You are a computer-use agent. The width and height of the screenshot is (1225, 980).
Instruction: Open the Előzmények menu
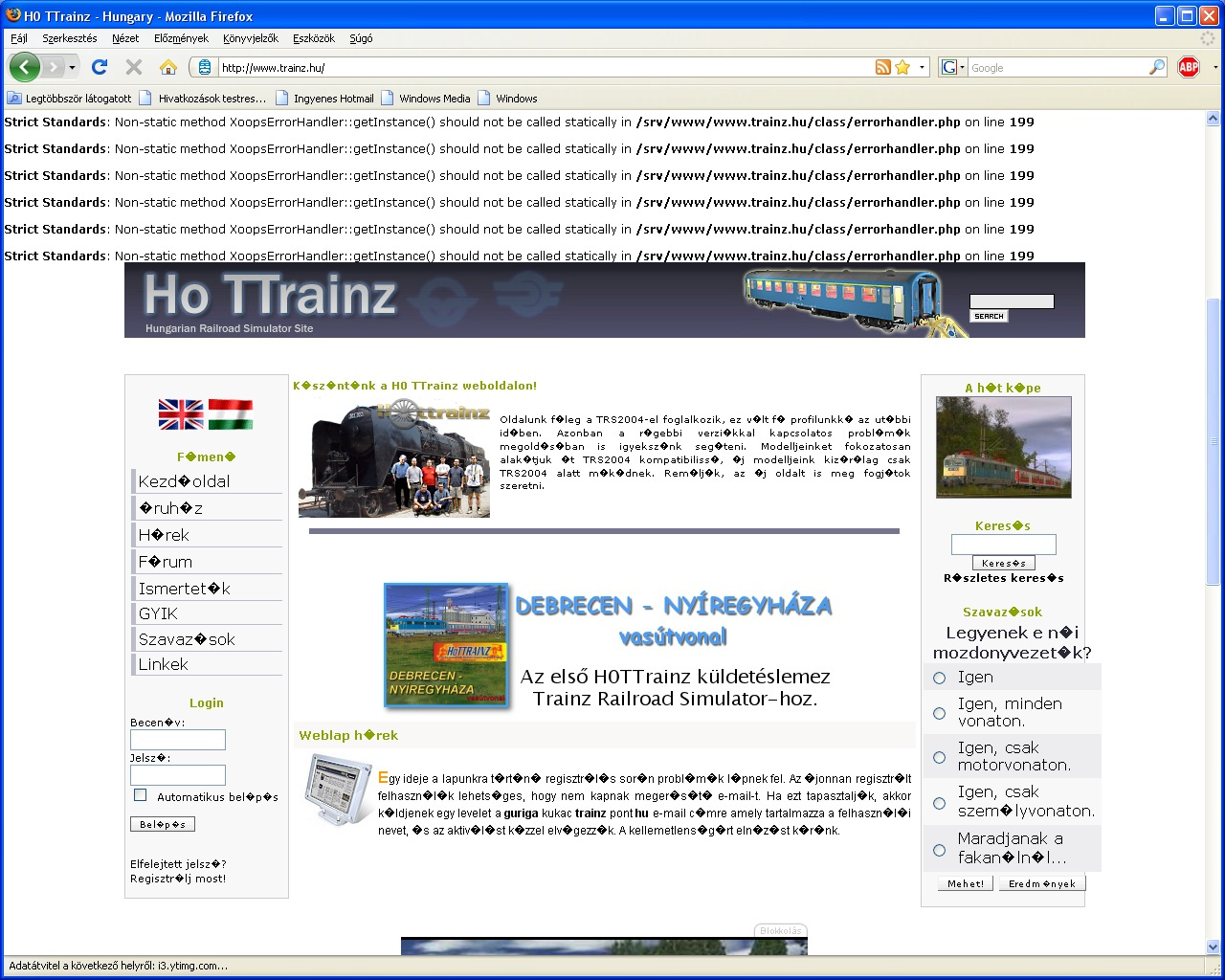click(x=181, y=38)
